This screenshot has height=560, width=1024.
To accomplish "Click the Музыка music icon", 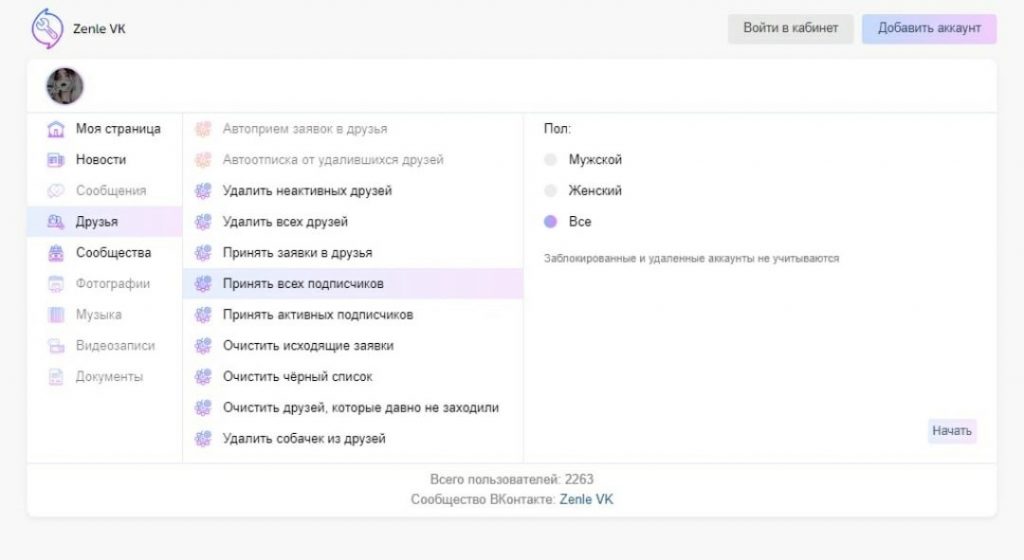I will 56,315.
